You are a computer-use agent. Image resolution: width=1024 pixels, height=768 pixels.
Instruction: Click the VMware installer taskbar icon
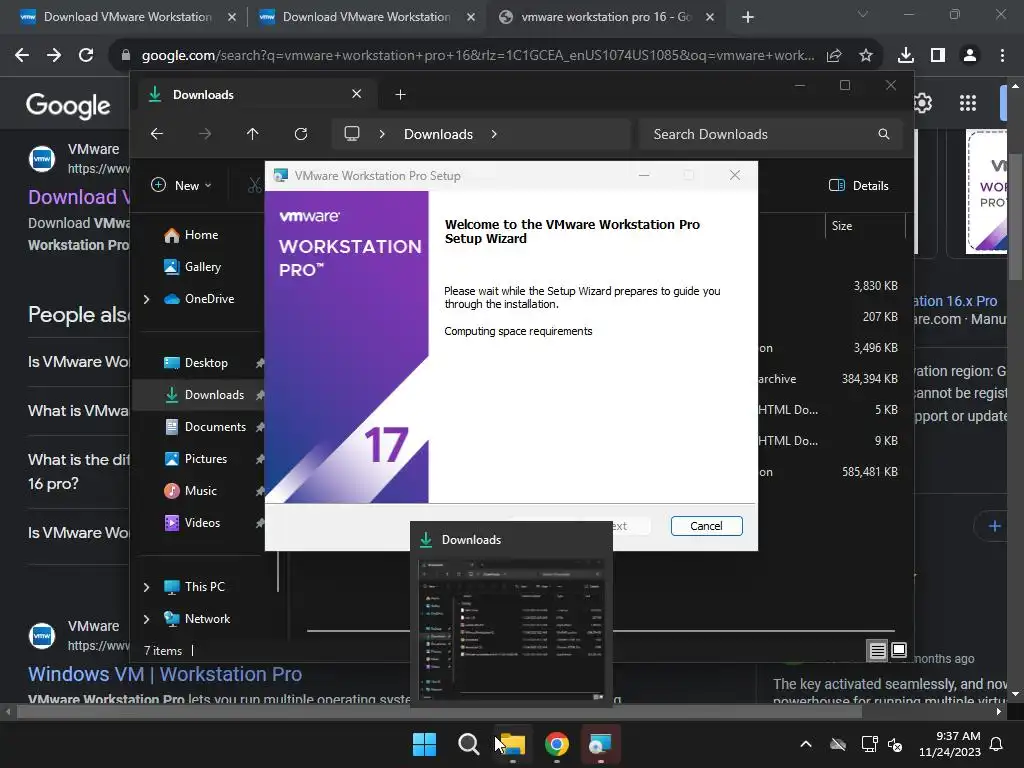[x=600, y=744]
